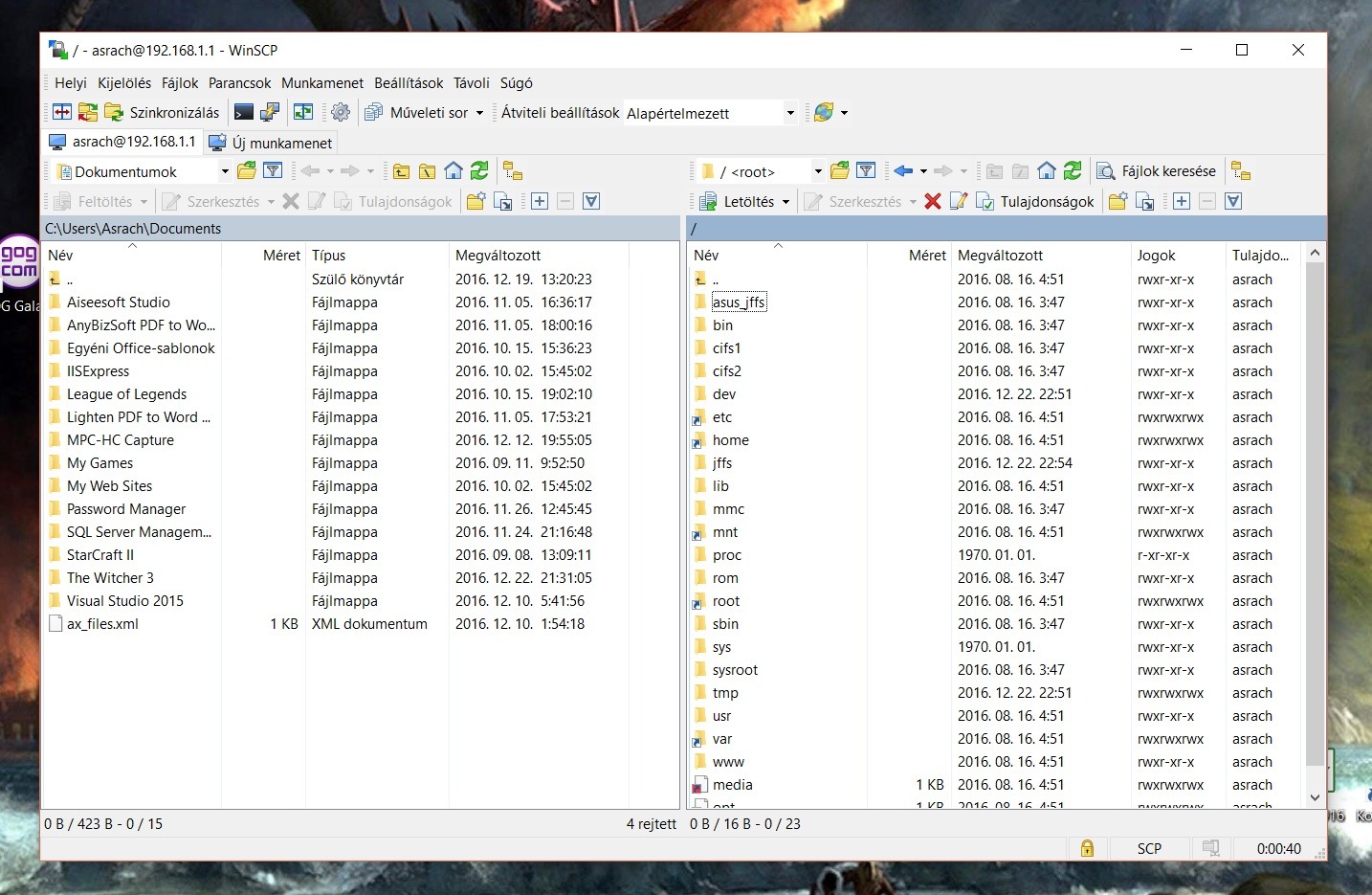Click the scrollbar down arrow in remote panel
Viewport: 1372px width, 895px height.
1315,797
